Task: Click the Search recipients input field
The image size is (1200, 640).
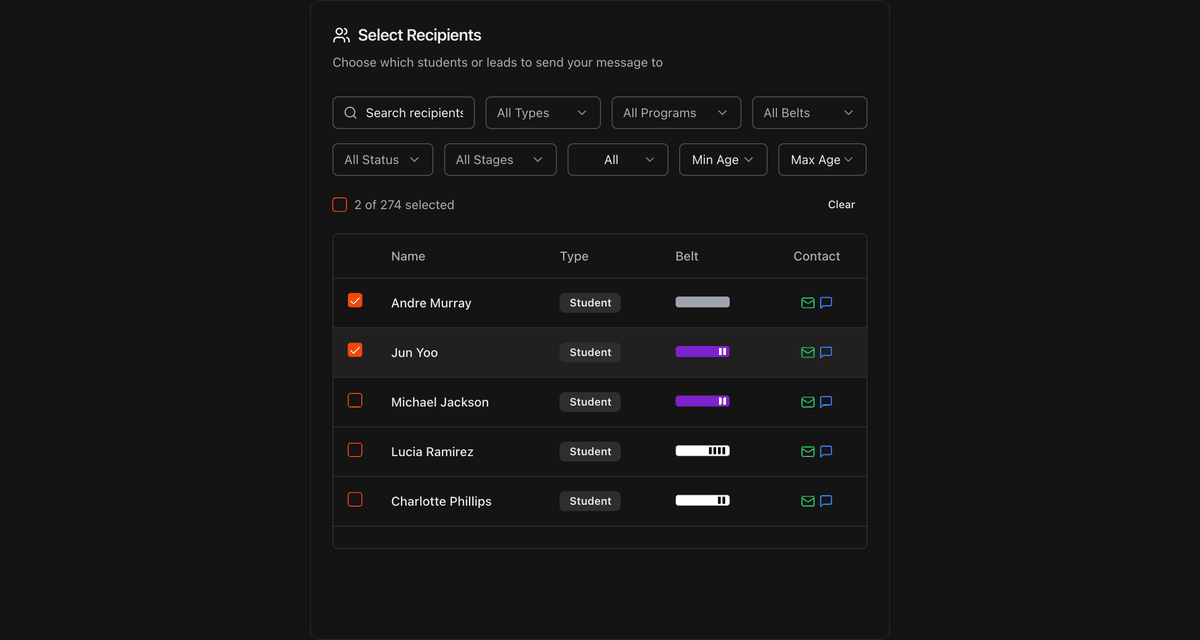Action: pos(404,113)
